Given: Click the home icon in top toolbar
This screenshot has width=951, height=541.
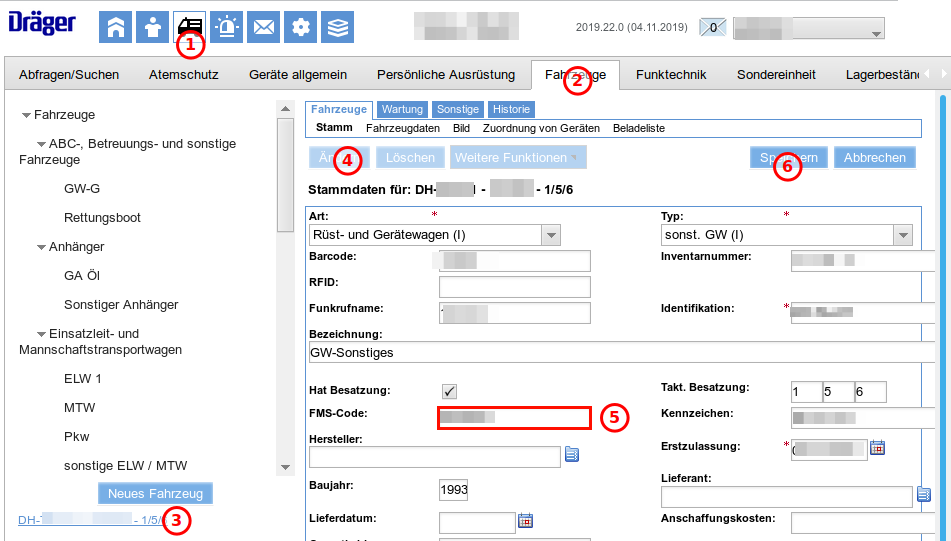Looking at the screenshot, I should pyautogui.click(x=115, y=28).
